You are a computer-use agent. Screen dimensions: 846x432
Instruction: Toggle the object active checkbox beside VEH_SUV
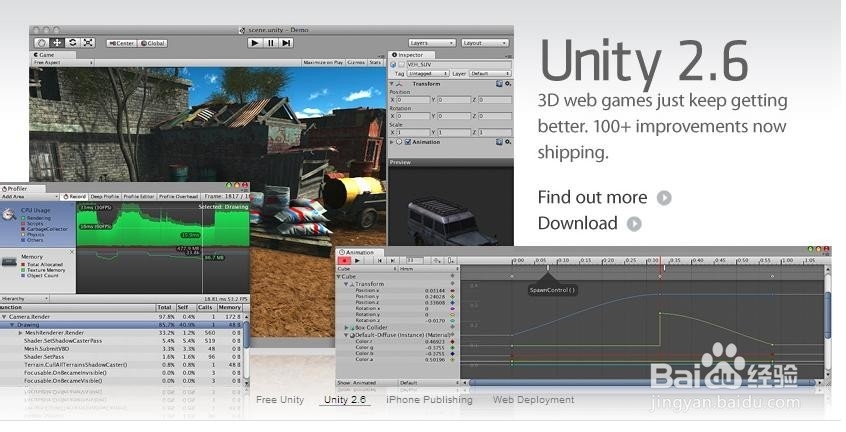coord(401,65)
